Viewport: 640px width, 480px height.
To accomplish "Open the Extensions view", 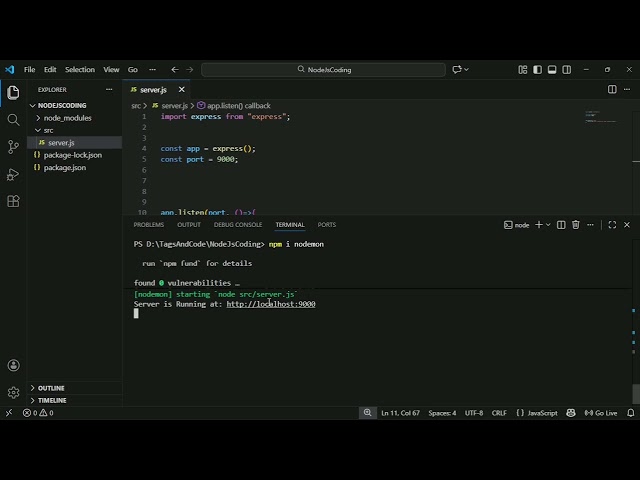I will click(13, 201).
